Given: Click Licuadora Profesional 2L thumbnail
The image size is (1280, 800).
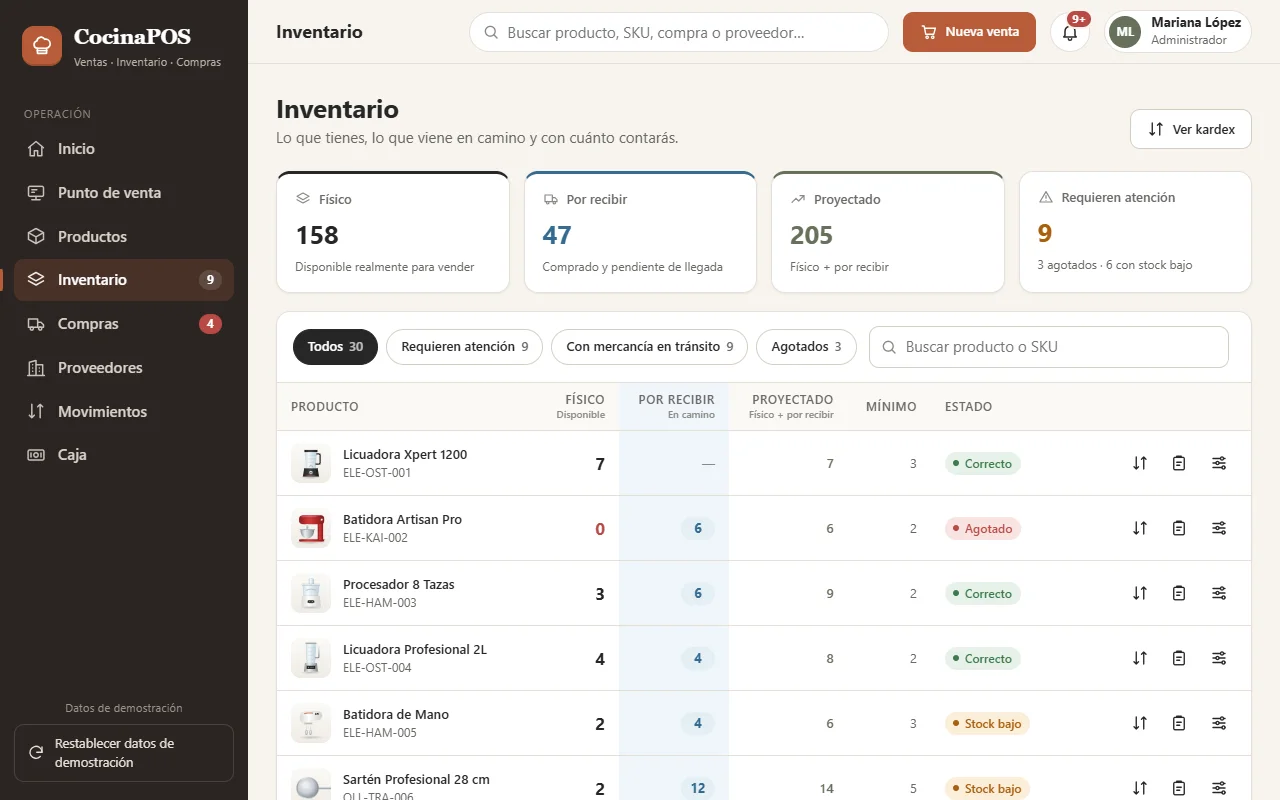Looking at the screenshot, I should pos(311,658).
